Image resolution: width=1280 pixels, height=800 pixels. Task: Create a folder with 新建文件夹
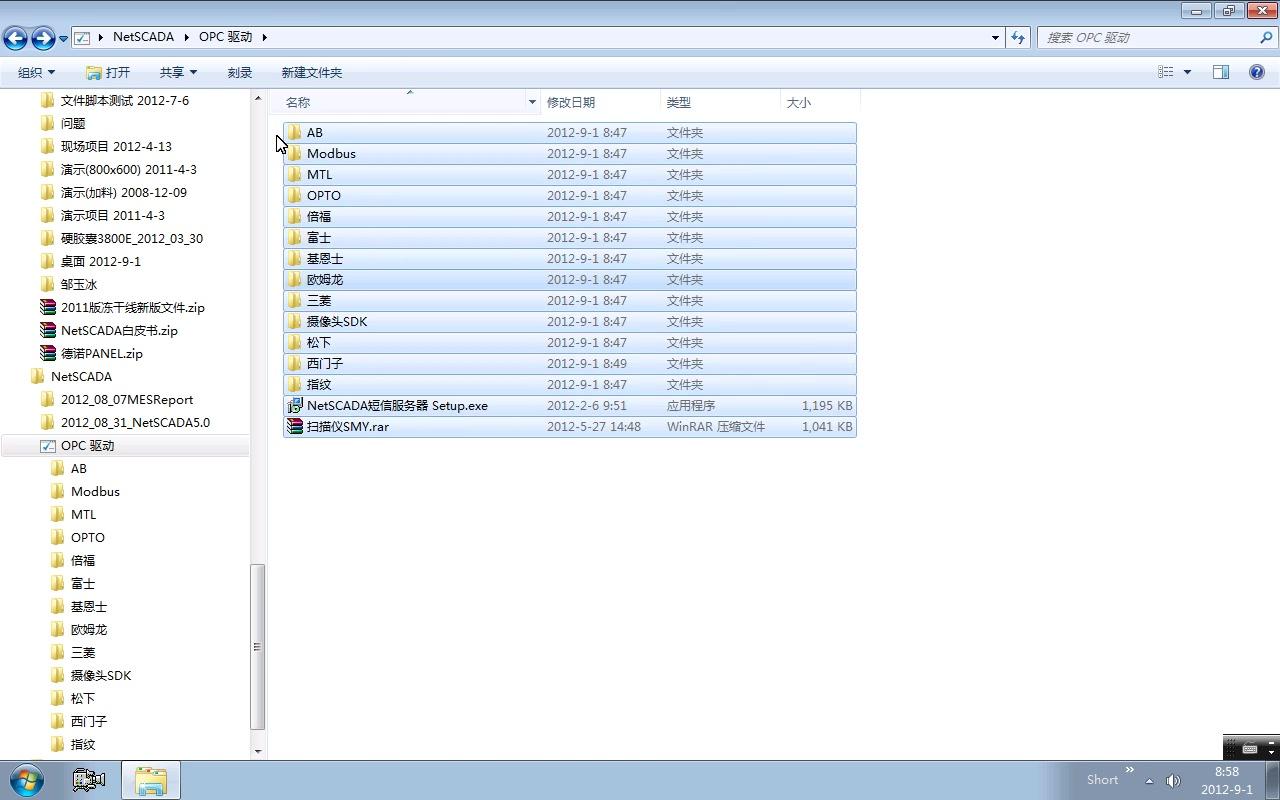(x=312, y=72)
